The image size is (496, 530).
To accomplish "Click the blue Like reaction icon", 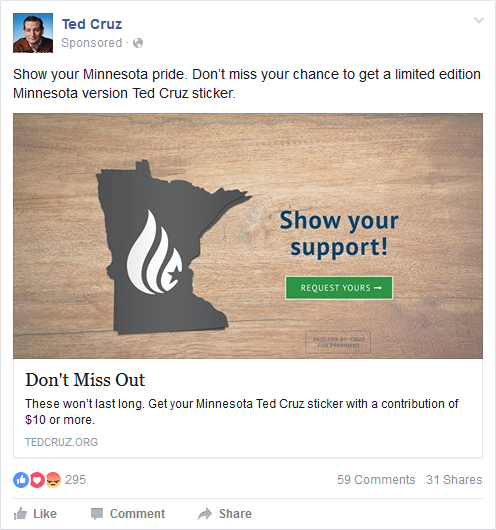I will (21, 480).
